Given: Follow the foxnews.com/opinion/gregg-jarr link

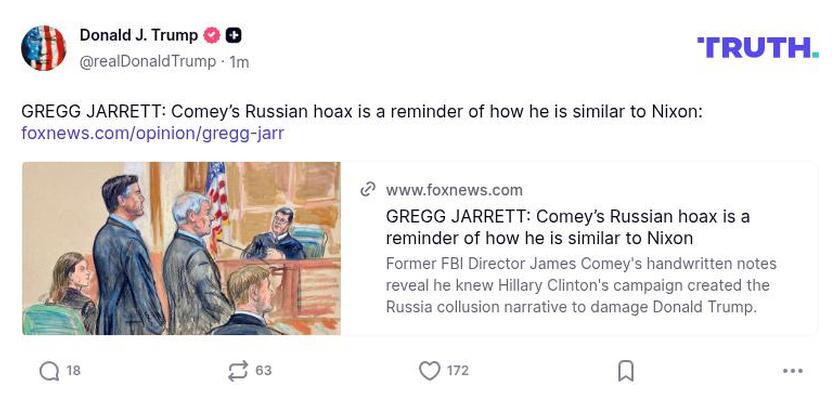Looking at the screenshot, I should (x=153, y=133).
